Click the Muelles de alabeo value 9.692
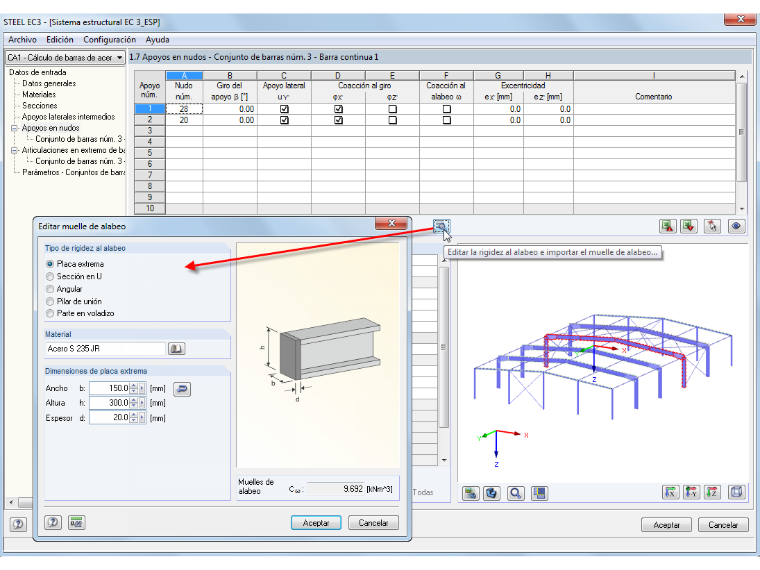This screenshot has height=570, width=760. pyautogui.click(x=335, y=489)
